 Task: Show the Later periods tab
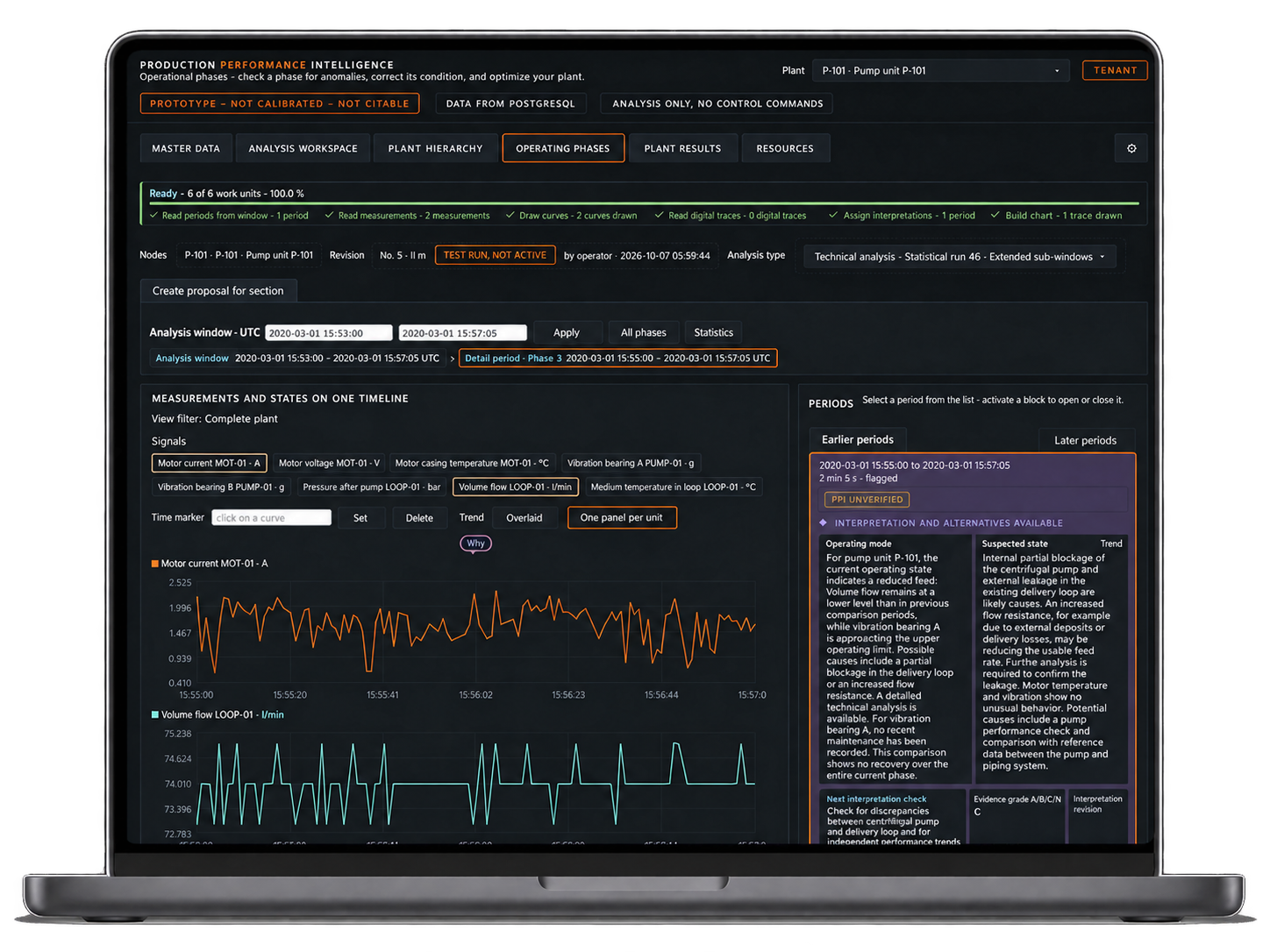click(x=1085, y=440)
